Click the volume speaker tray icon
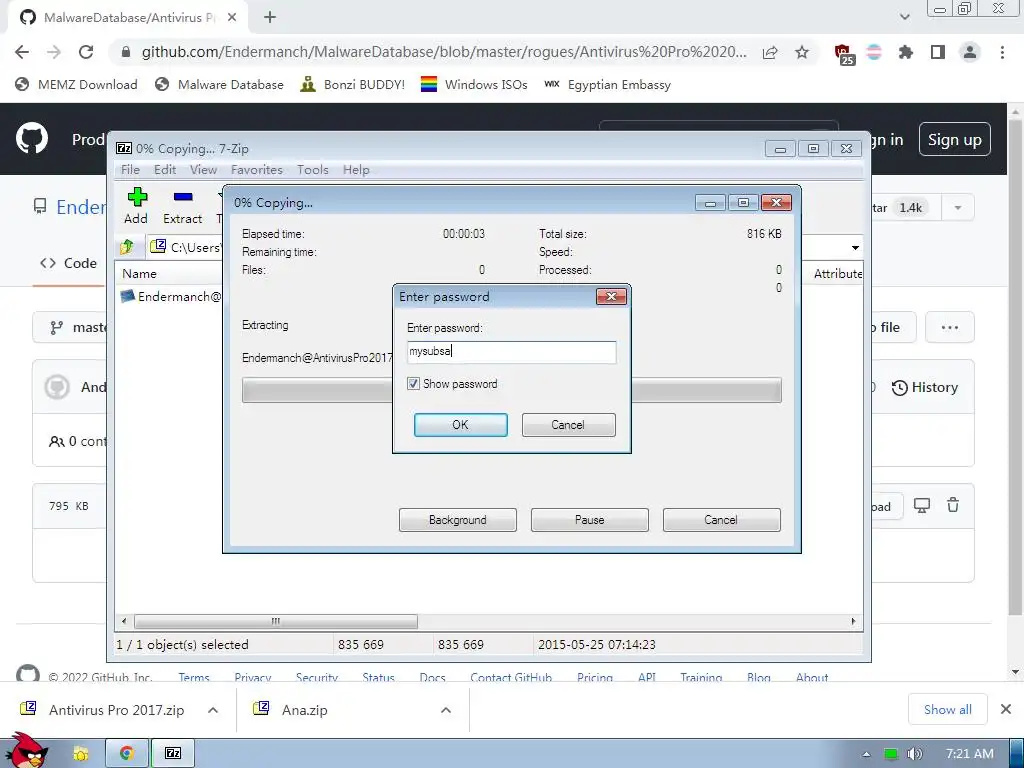 [x=915, y=754]
